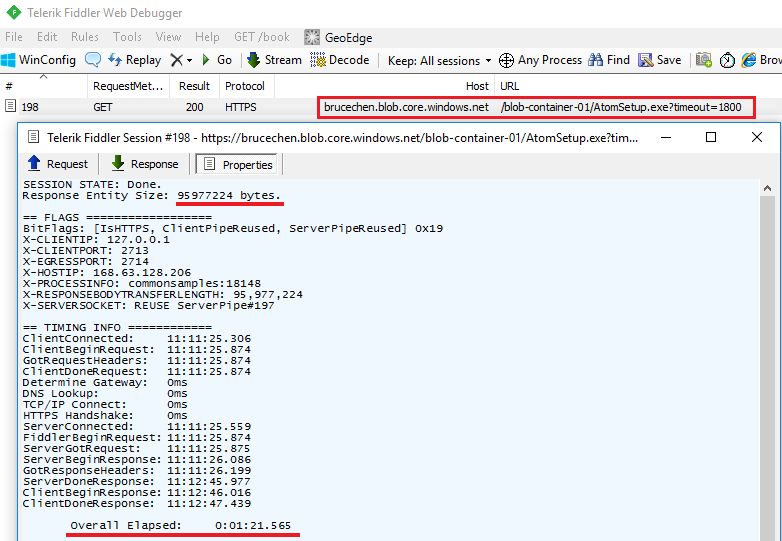
Task: Click the Overall Elapsed time line
Action: [181, 526]
